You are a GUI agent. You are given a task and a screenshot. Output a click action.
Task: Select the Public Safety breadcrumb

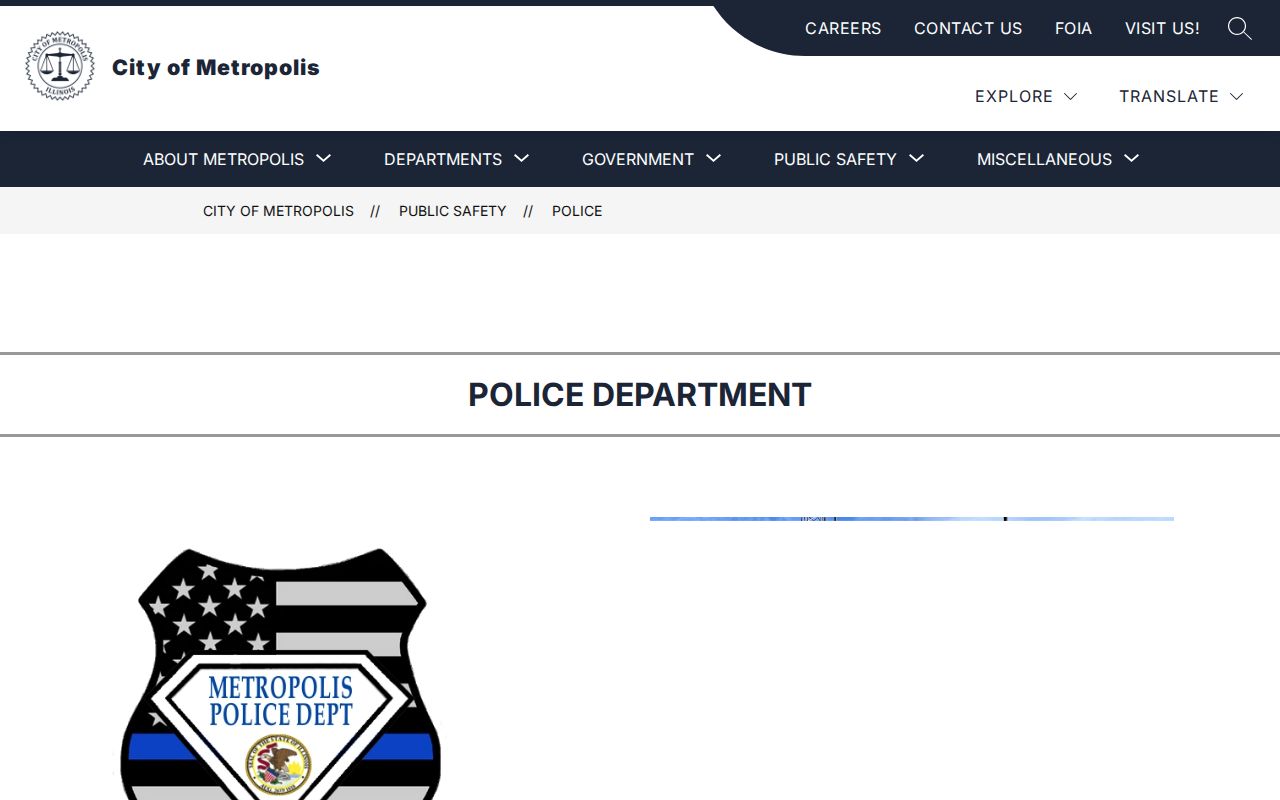point(452,211)
